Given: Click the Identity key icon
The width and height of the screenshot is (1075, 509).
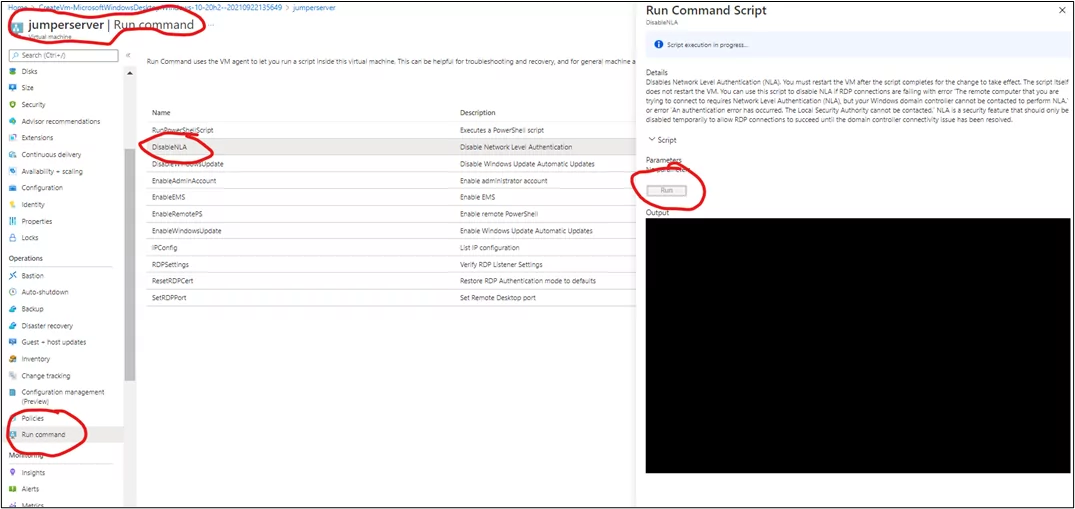Looking at the screenshot, I should [x=12, y=204].
